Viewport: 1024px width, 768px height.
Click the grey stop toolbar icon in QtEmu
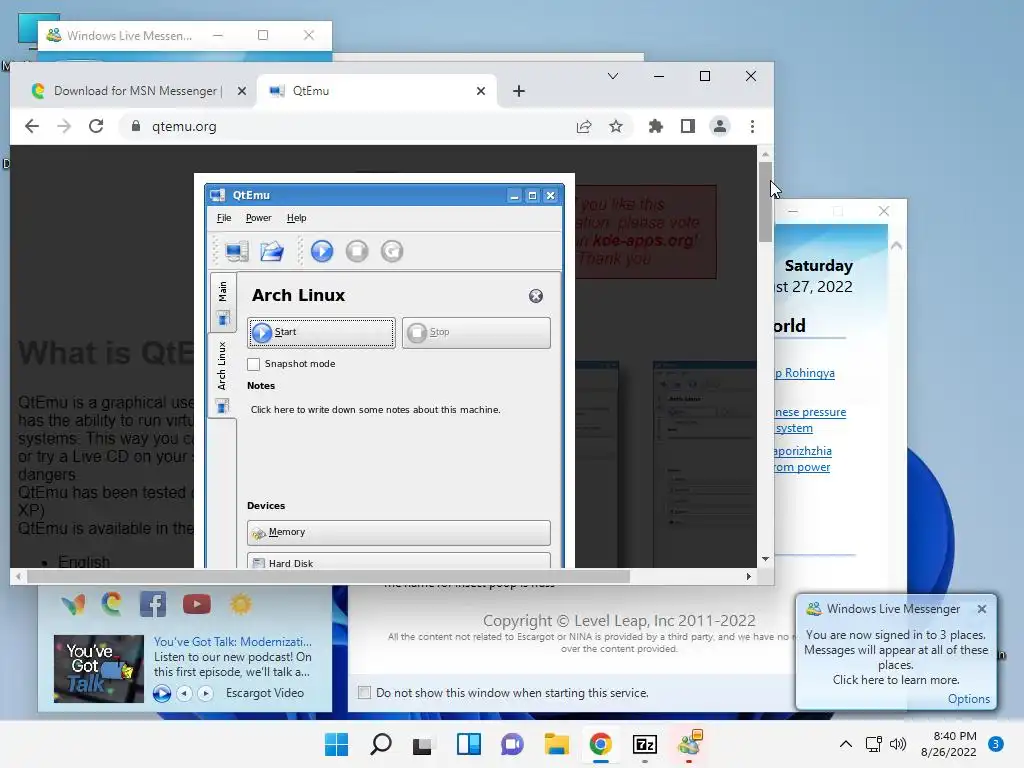pos(357,251)
